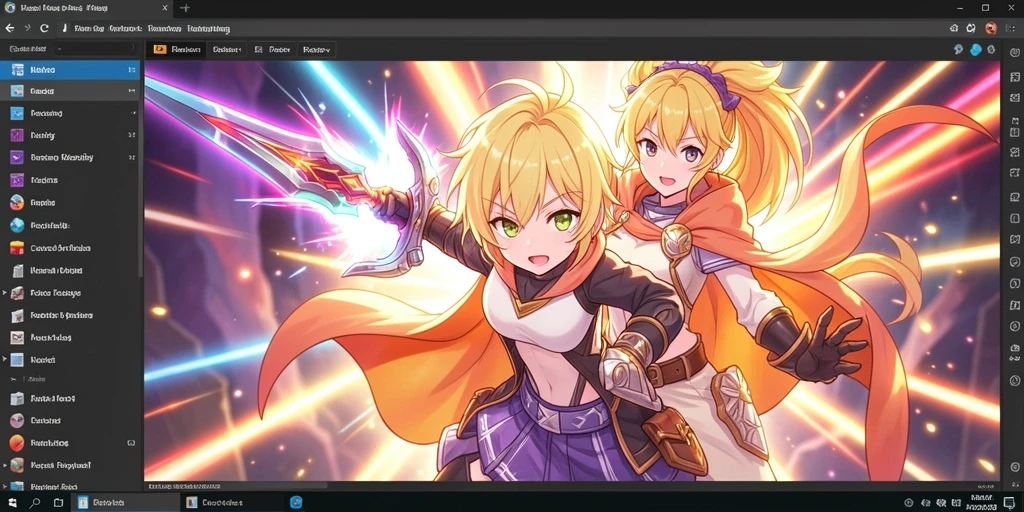Viewport: 1024px width, 512px height.
Task: Launch the blue round browser icon on the taskbar
Action: tap(296, 502)
